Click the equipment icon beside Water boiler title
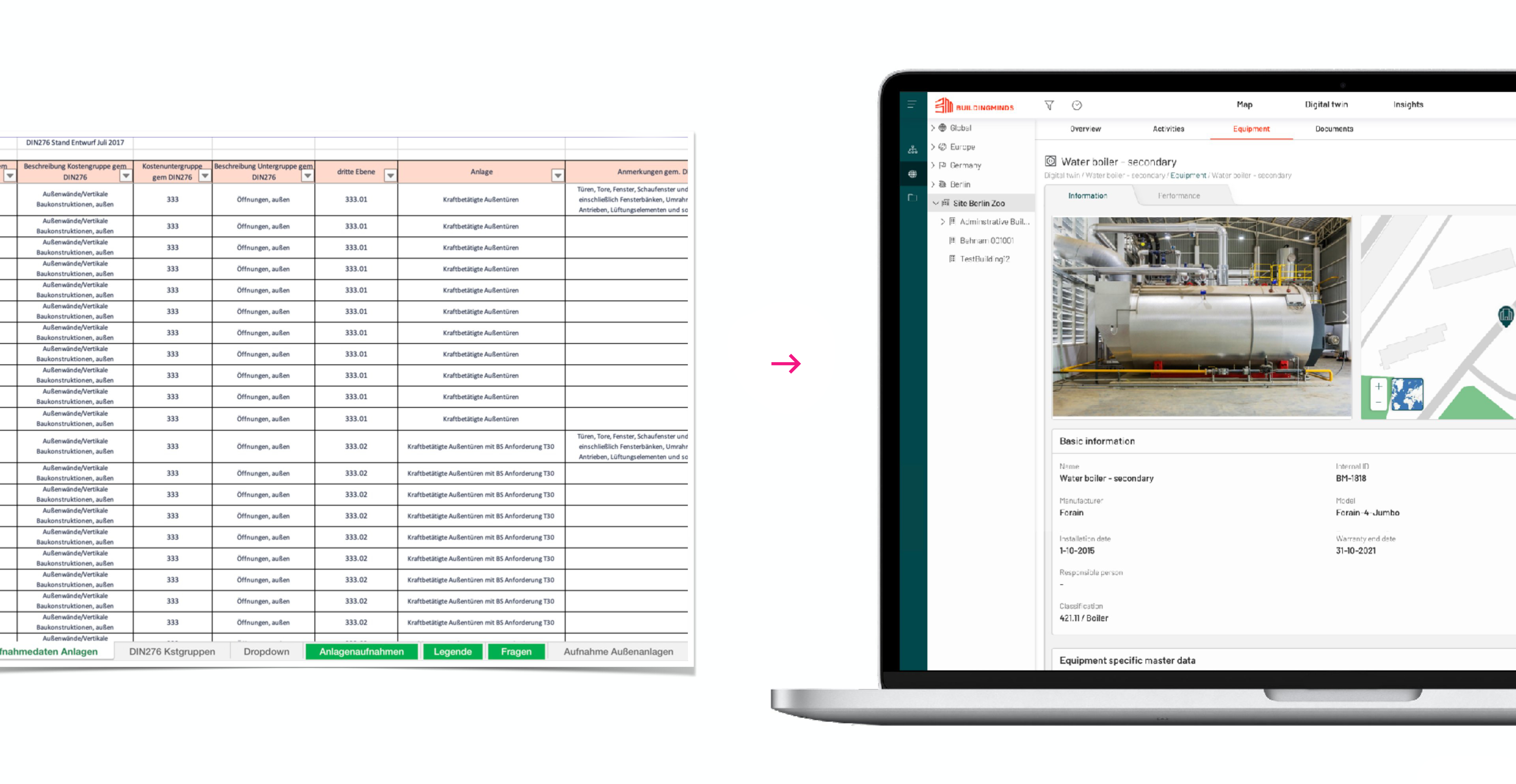 (1051, 161)
